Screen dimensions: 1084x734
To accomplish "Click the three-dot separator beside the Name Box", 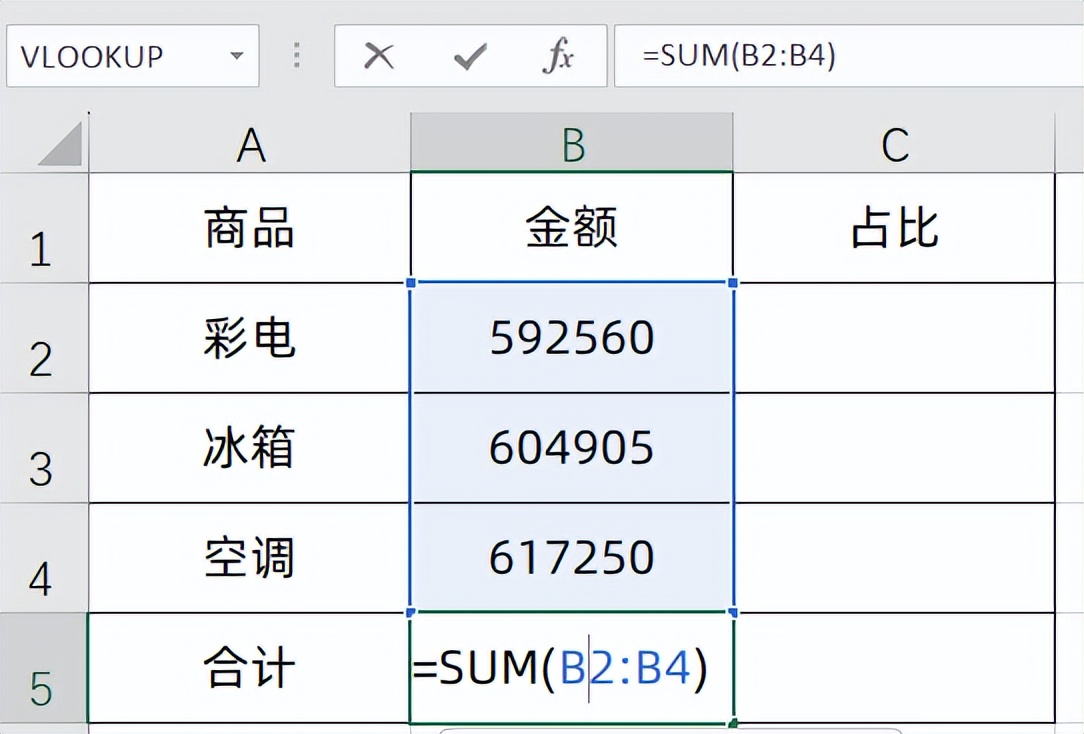I will point(296,57).
